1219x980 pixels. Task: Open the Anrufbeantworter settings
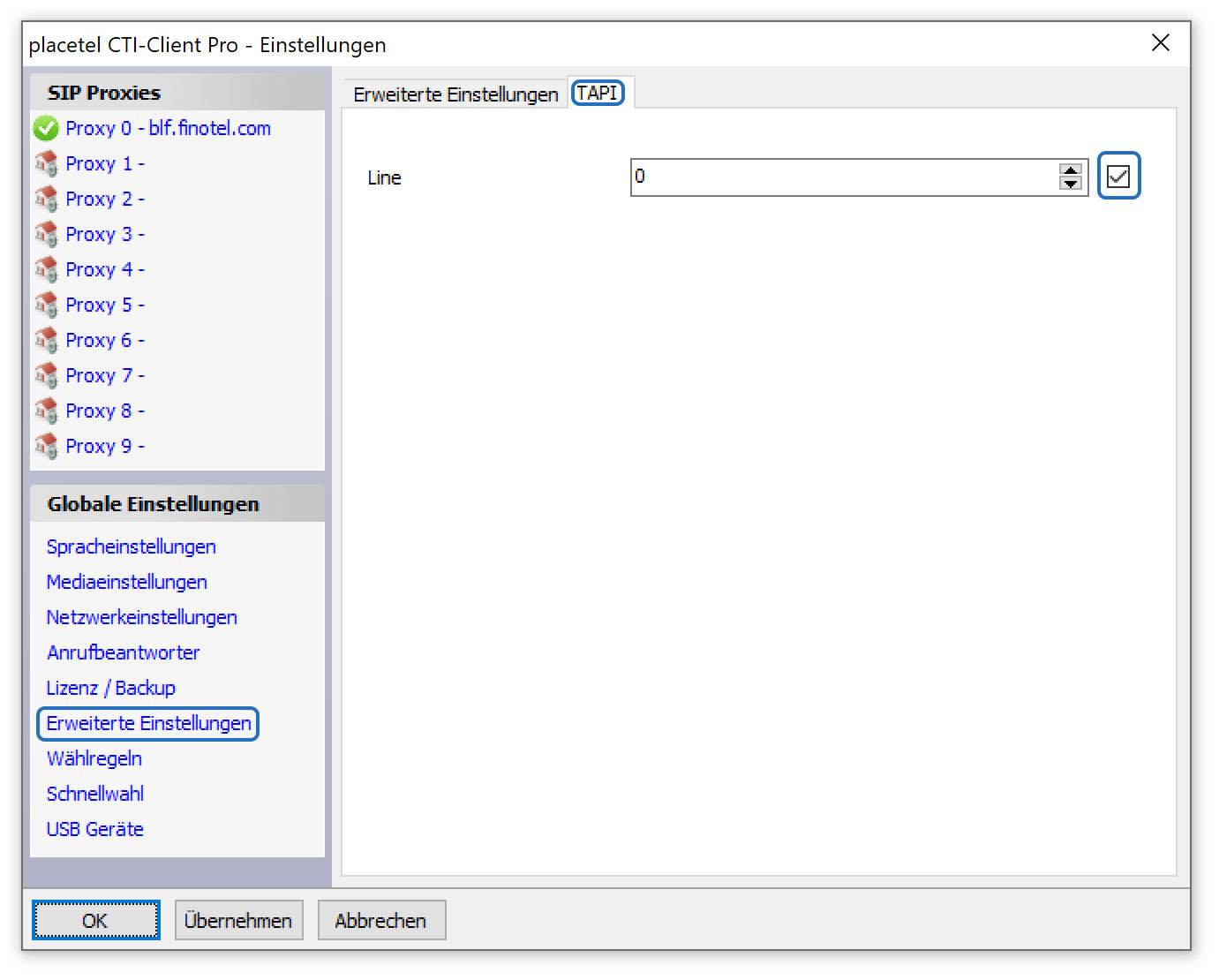pyautogui.click(x=124, y=653)
